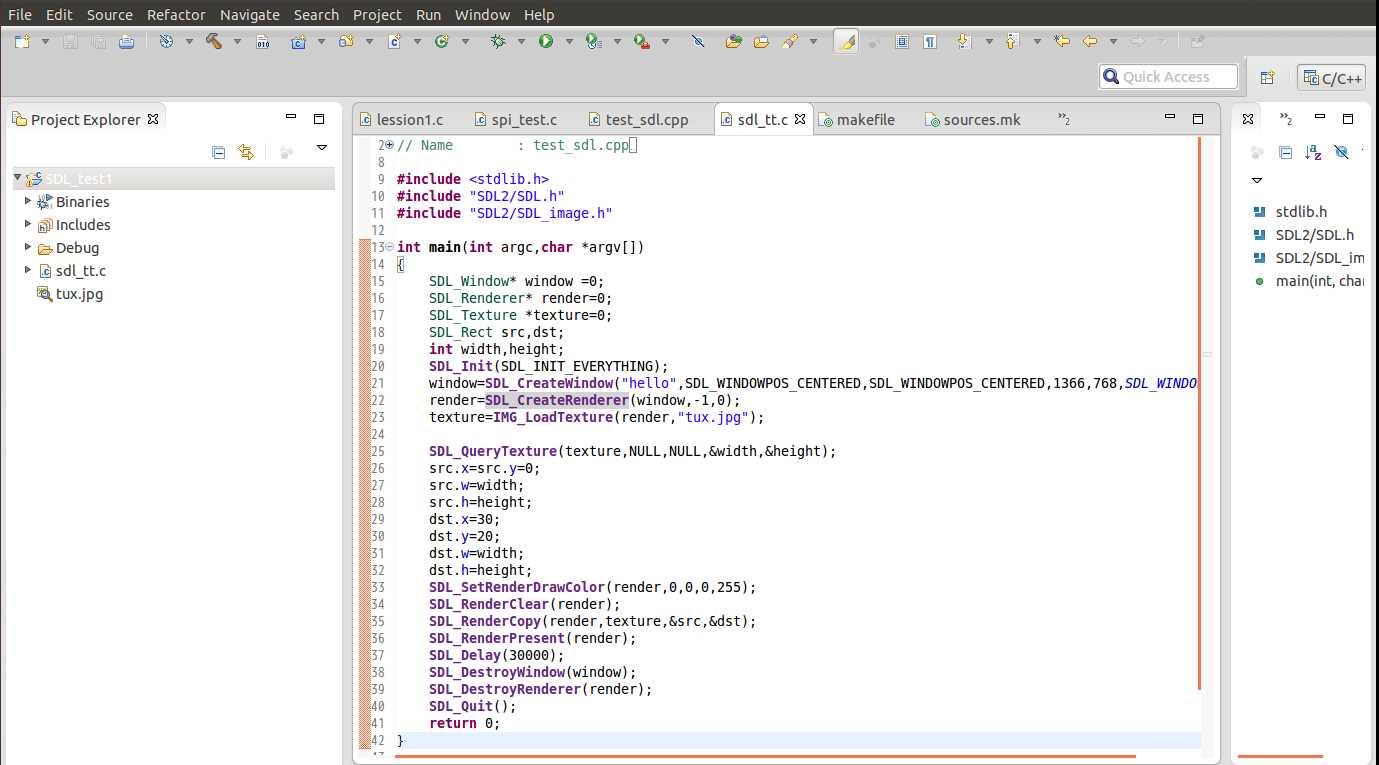Switch to makefile editor tab

coord(857,119)
